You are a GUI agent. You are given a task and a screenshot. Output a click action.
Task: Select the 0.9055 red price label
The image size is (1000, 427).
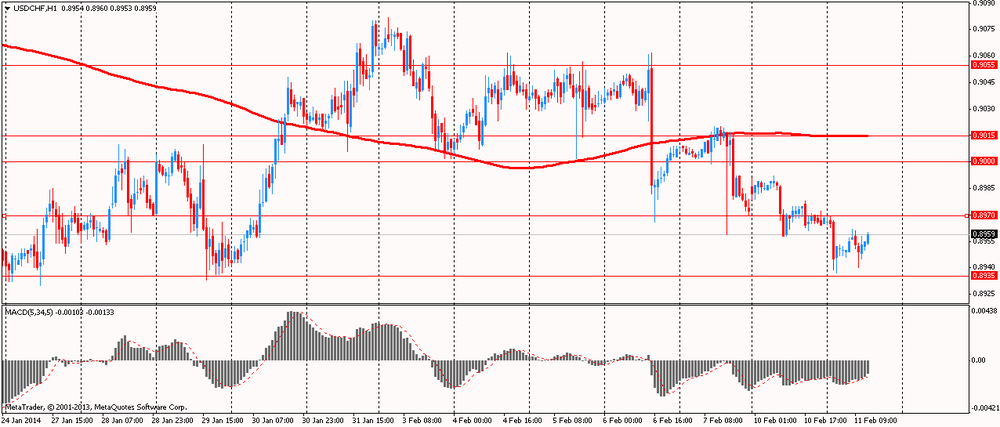[x=982, y=64]
